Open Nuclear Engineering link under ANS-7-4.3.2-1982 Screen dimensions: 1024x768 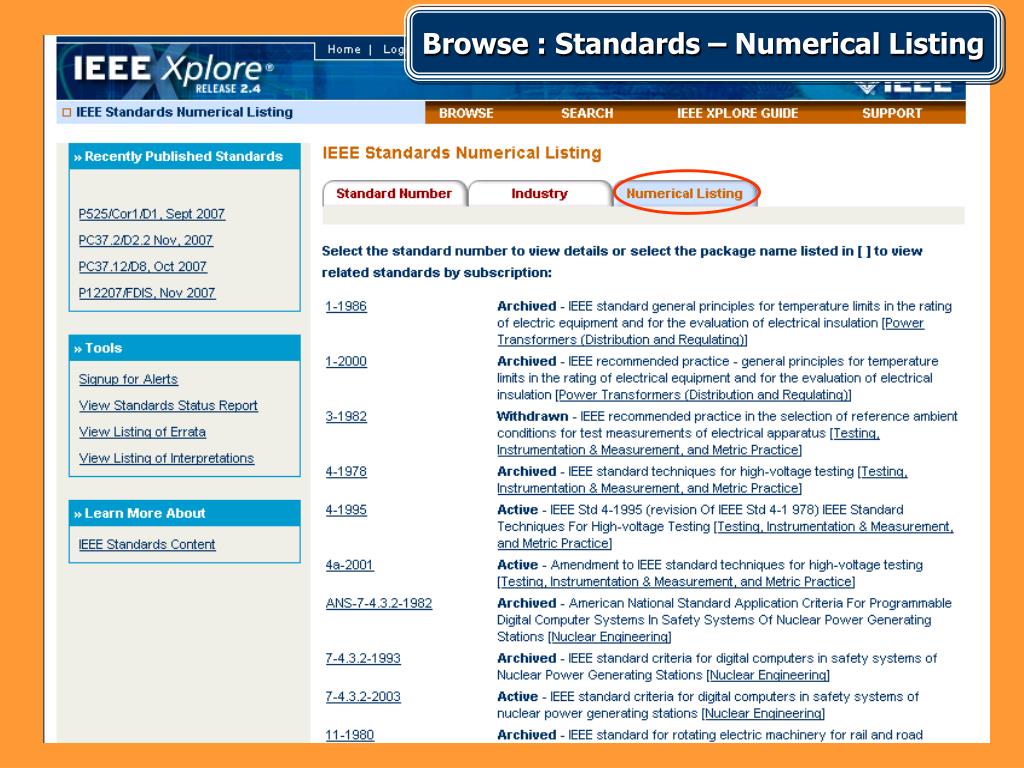pyautogui.click(x=610, y=636)
